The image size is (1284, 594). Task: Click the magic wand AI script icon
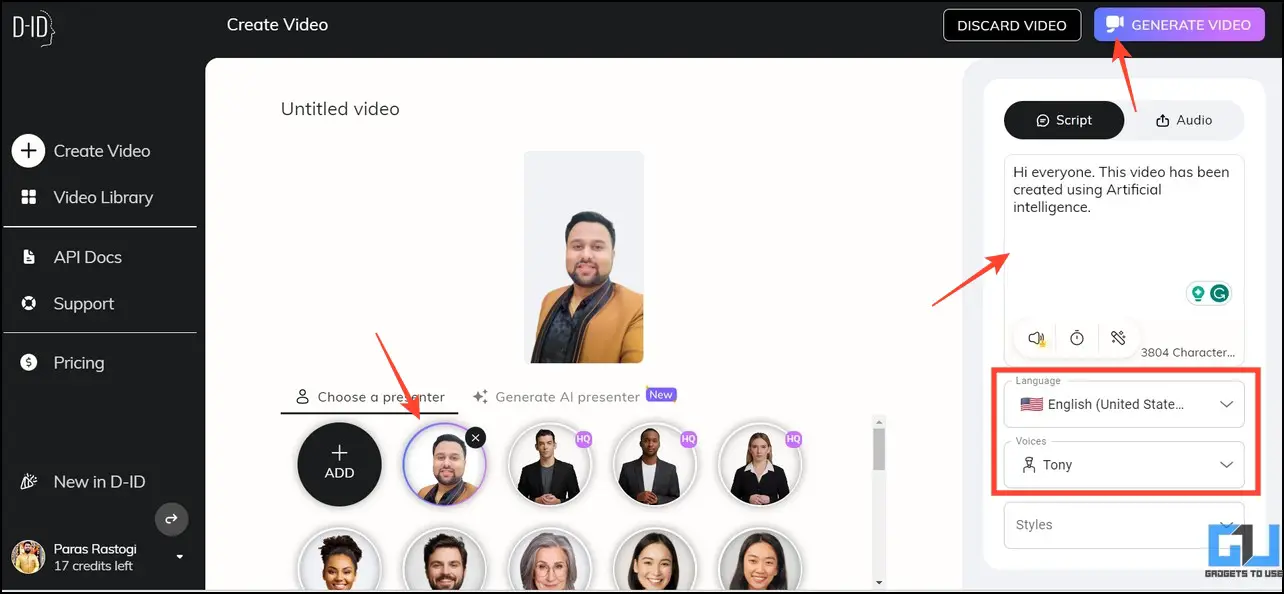point(1117,339)
